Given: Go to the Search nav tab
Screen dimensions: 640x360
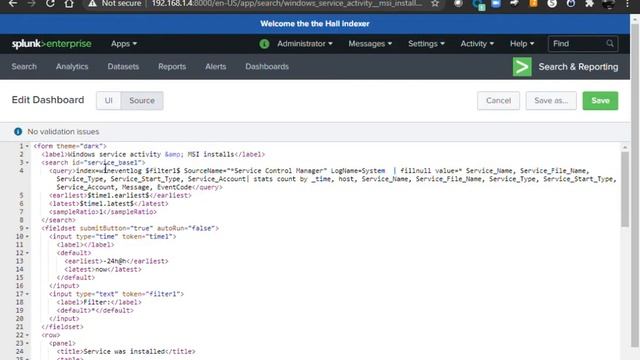Looking at the screenshot, I should (x=24, y=67).
